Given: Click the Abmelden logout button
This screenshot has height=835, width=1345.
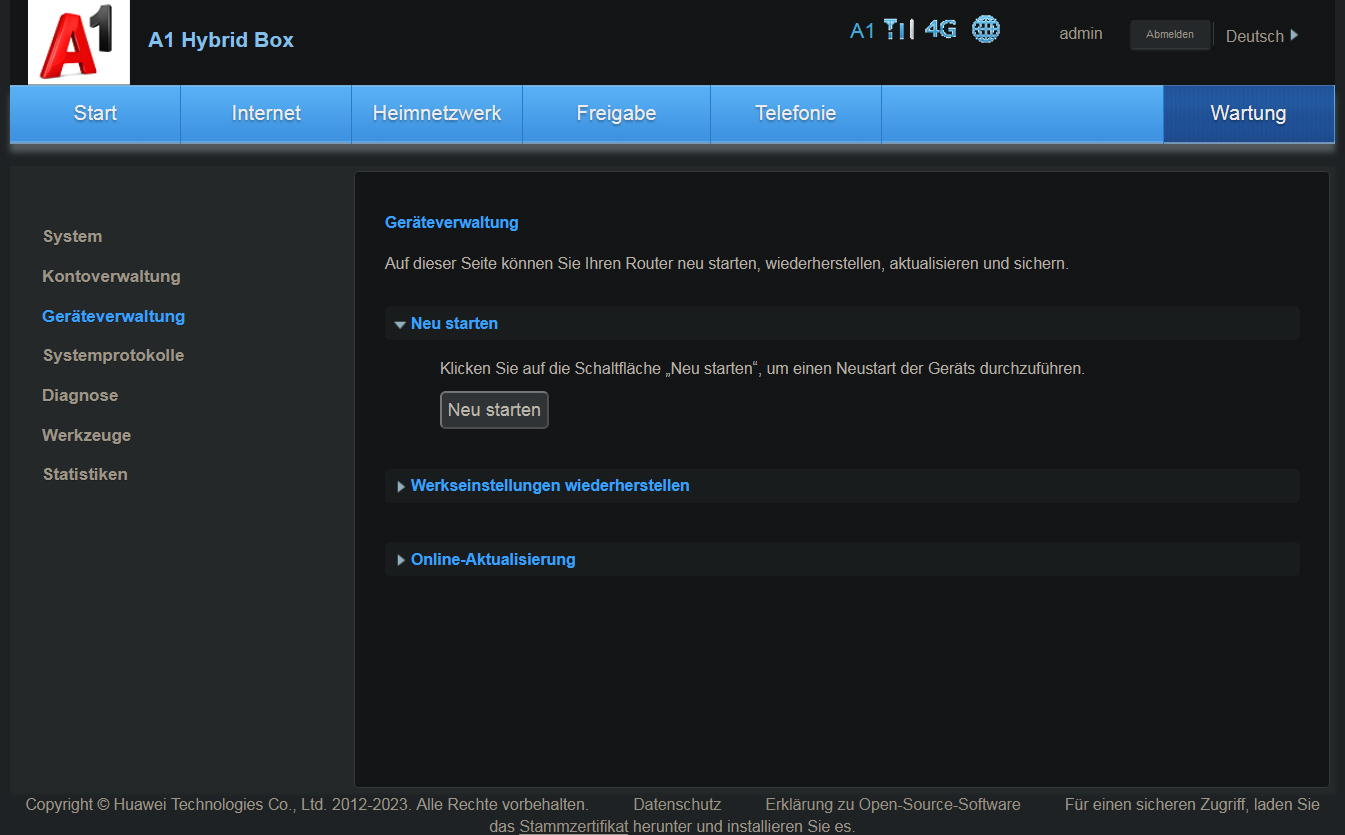Looking at the screenshot, I should click(x=1170, y=35).
